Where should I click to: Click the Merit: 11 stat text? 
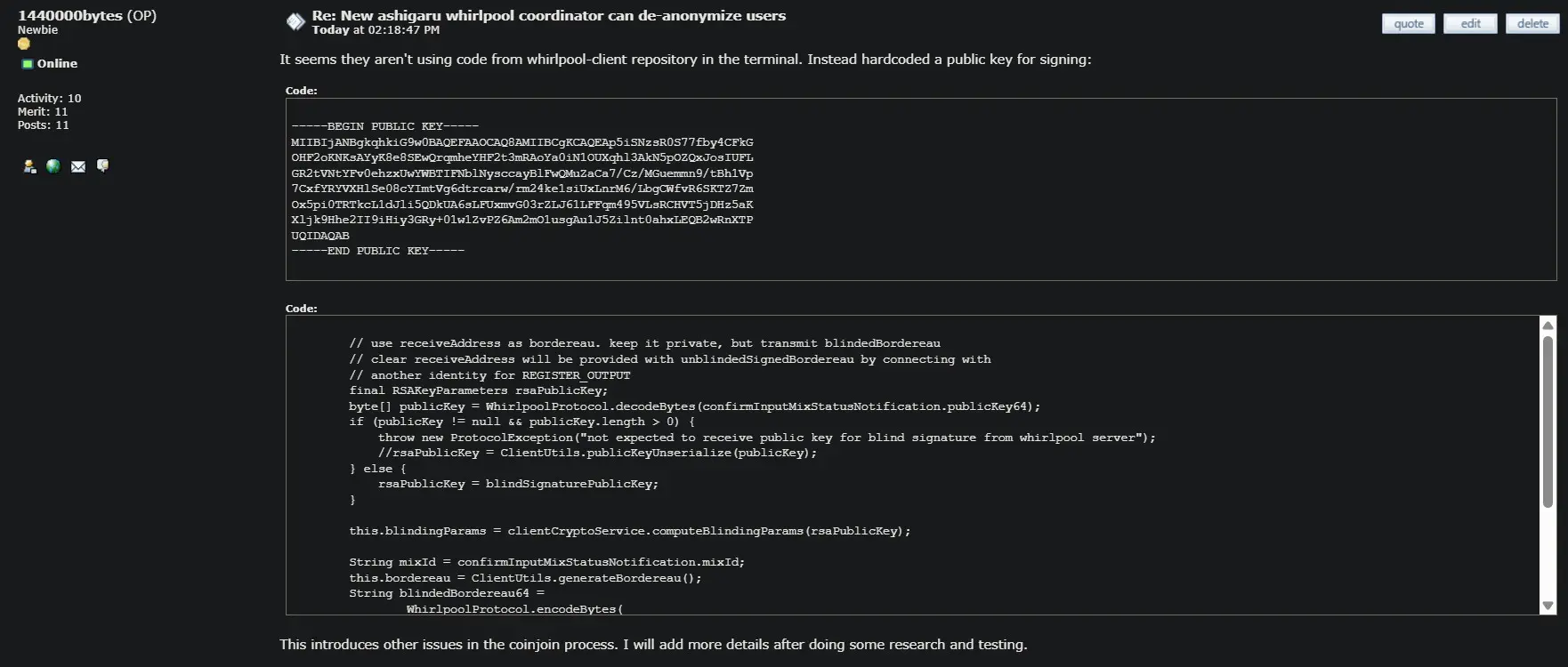tap(43, 111)
